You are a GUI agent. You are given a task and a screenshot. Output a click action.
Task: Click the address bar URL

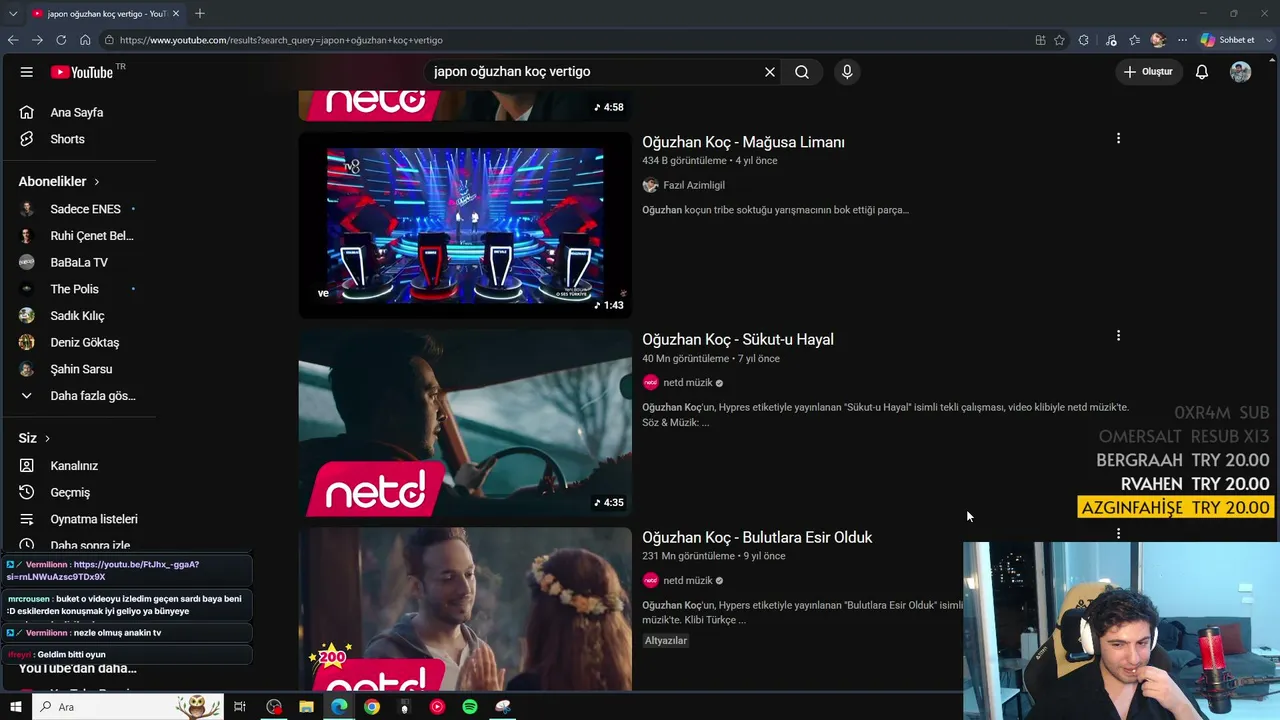pos(281,40)
